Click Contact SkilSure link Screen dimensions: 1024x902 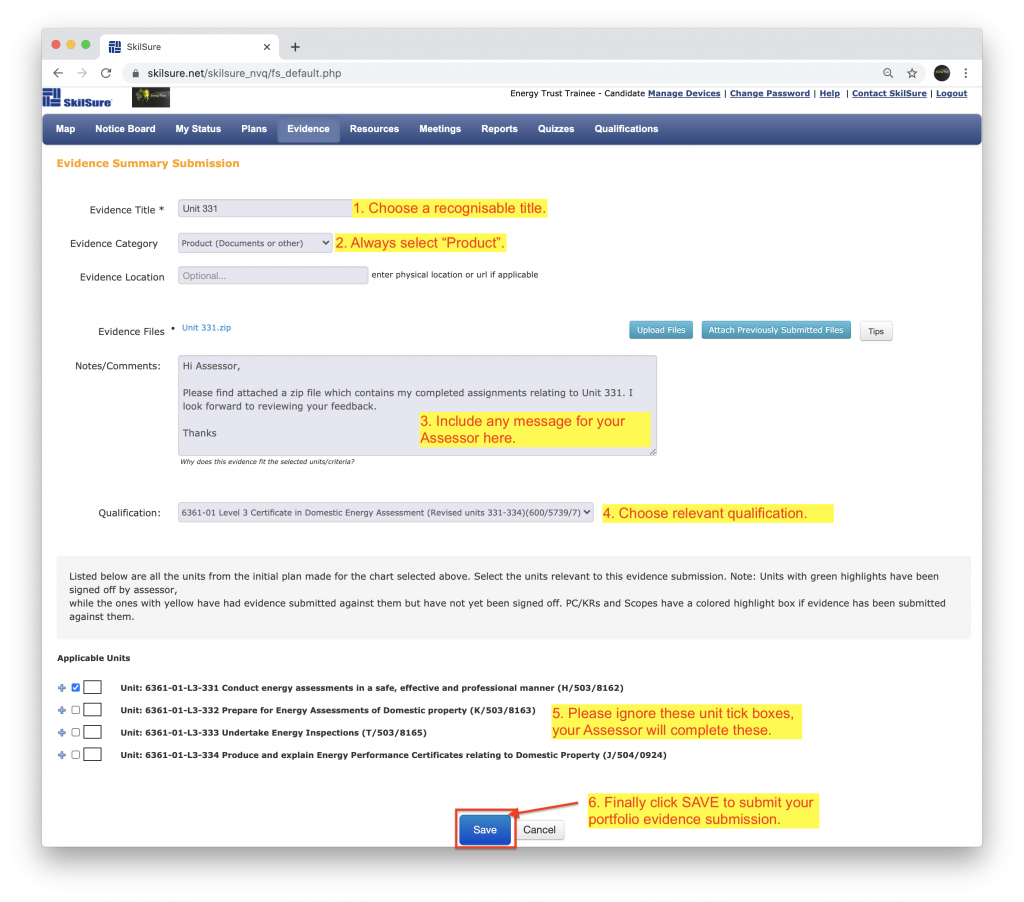[x=889, y=93]
